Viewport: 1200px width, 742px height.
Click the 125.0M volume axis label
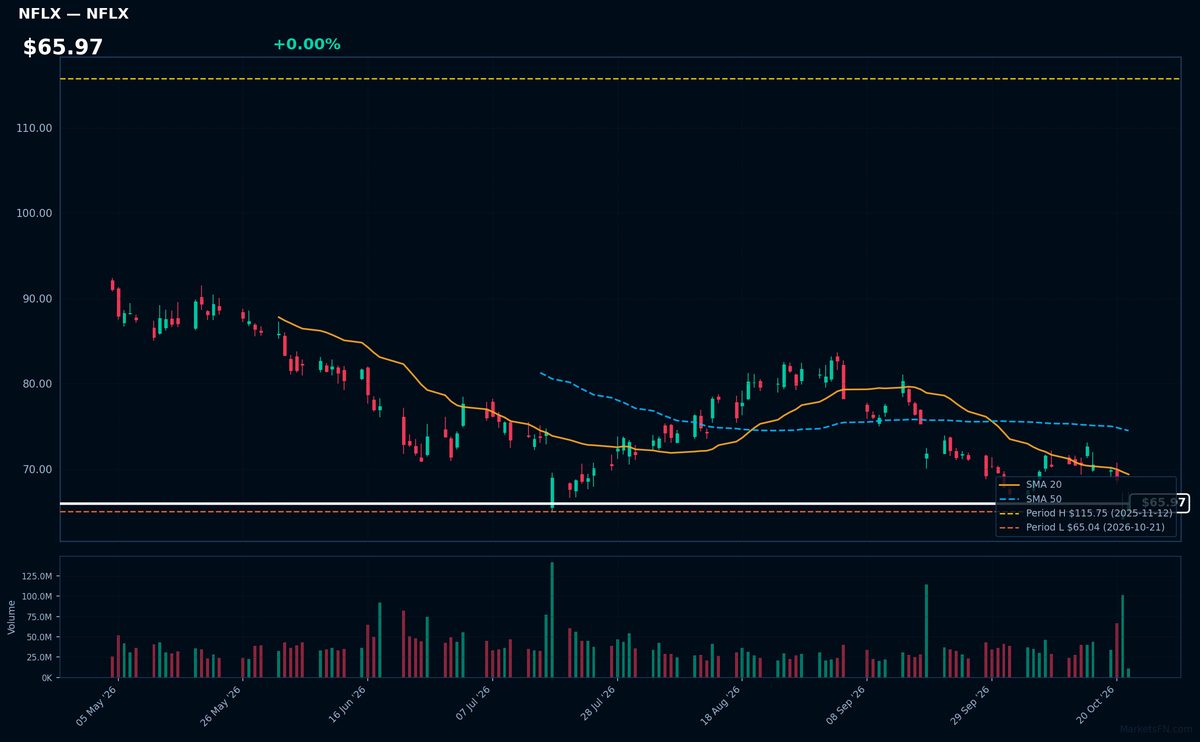click(x=38, y=576)
